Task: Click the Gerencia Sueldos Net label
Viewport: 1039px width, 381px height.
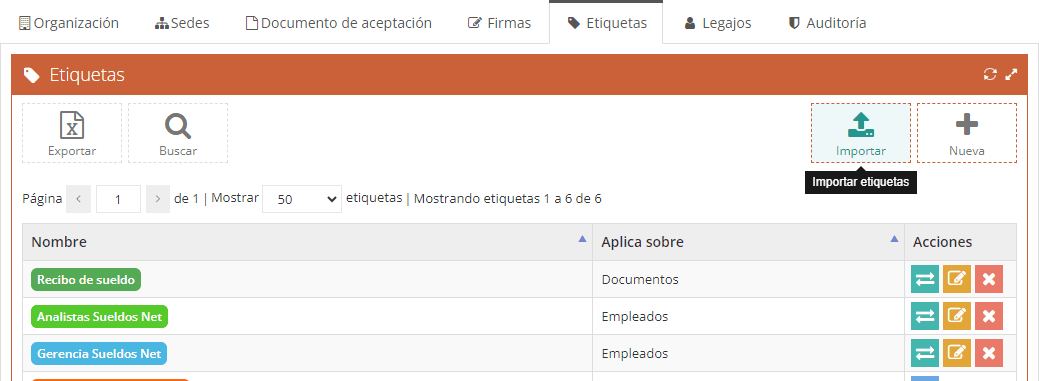Action: tap(99, 354)
